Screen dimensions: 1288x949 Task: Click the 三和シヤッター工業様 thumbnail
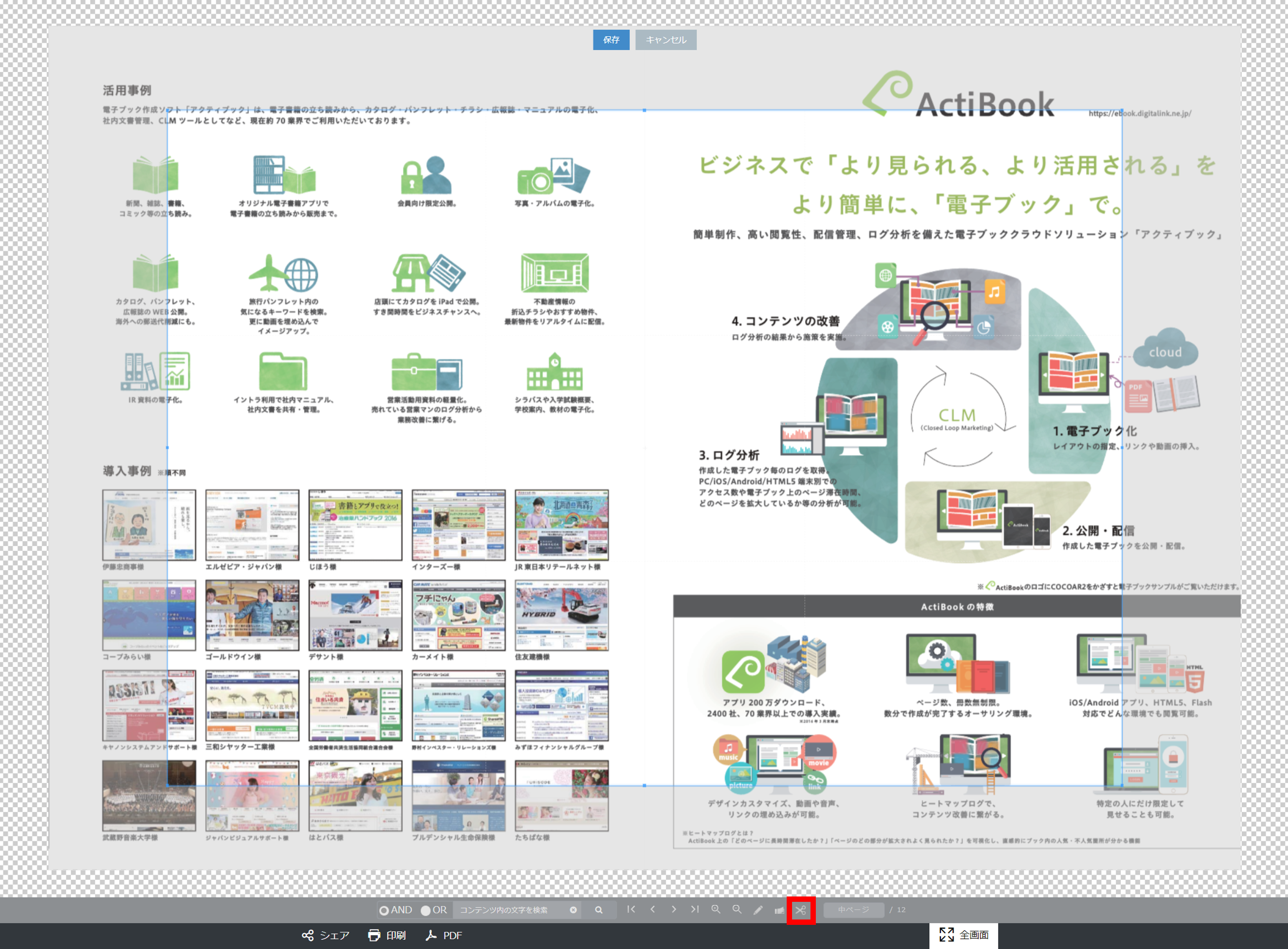click(252, 706)
